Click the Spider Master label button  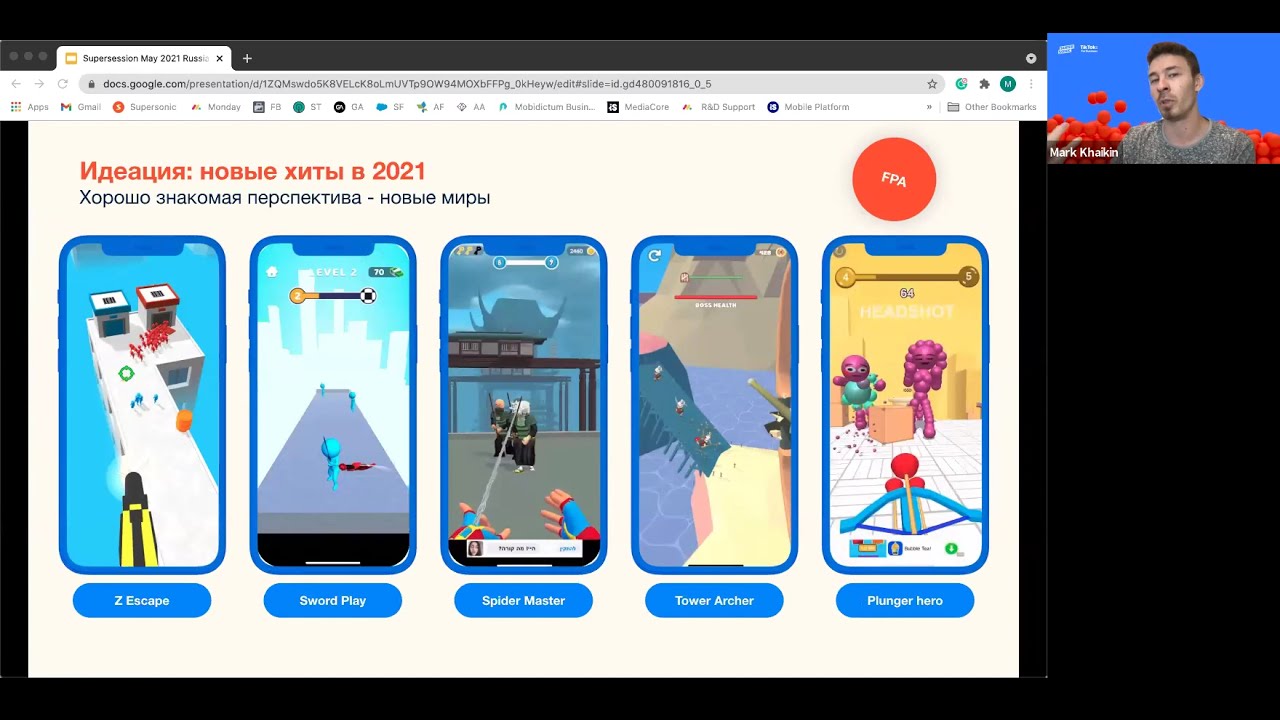coord(523,600)
